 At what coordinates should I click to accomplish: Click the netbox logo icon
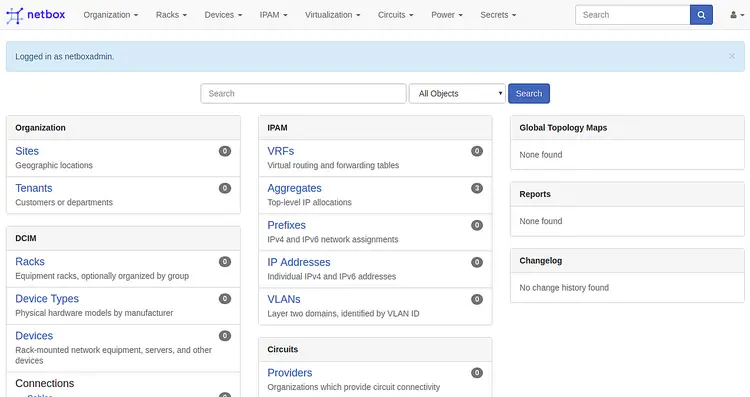(x=14, y=15)
